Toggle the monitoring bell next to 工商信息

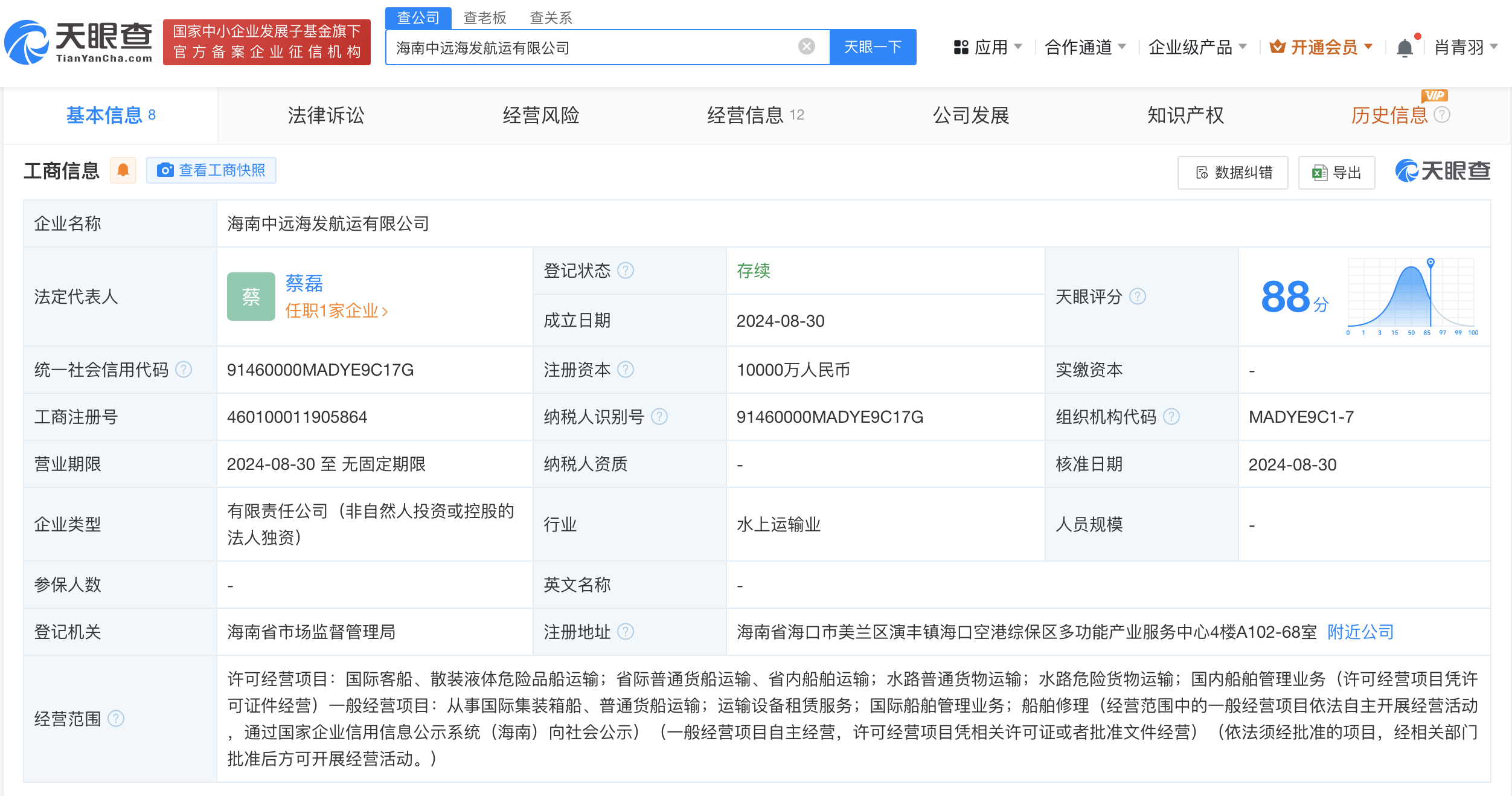point(123,170)
